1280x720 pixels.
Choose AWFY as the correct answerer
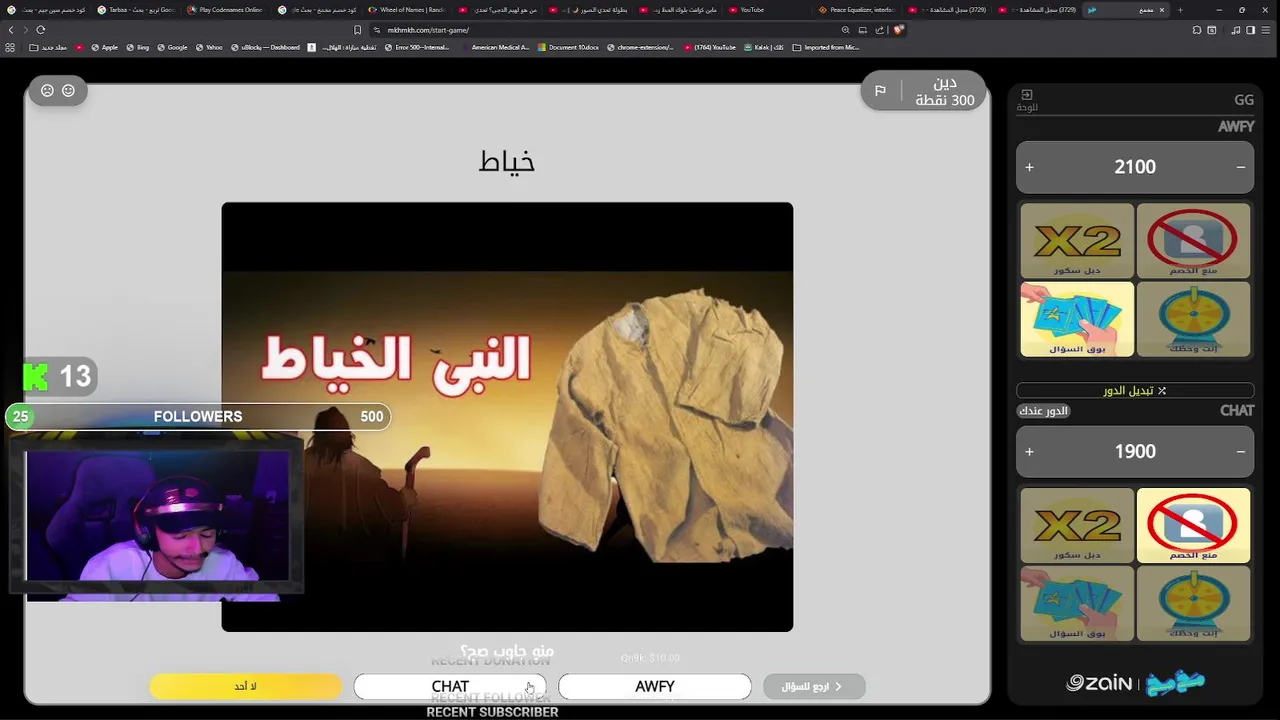click(655, 686)
